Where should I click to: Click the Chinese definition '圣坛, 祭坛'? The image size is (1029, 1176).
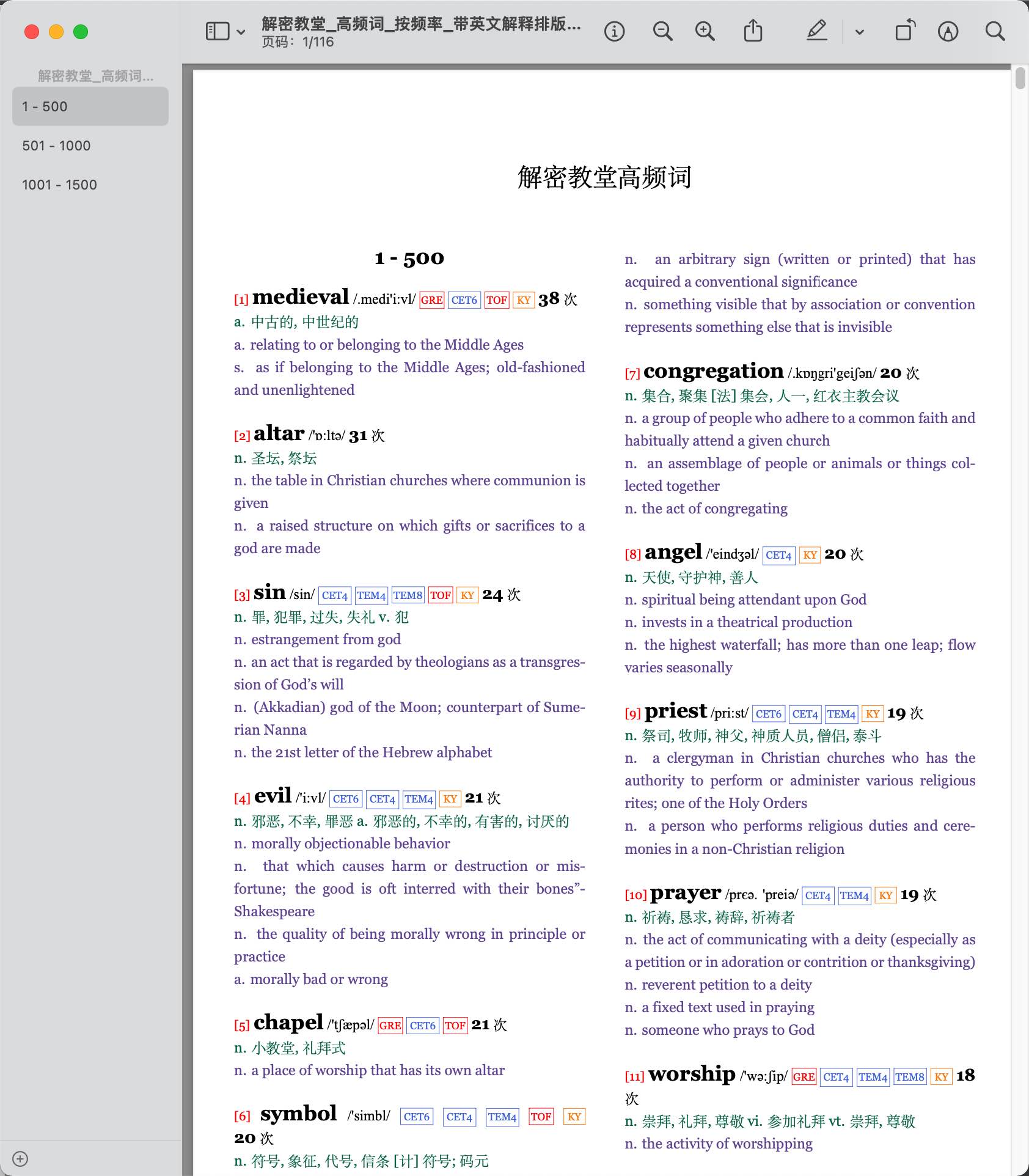click(x=284, y=458)
